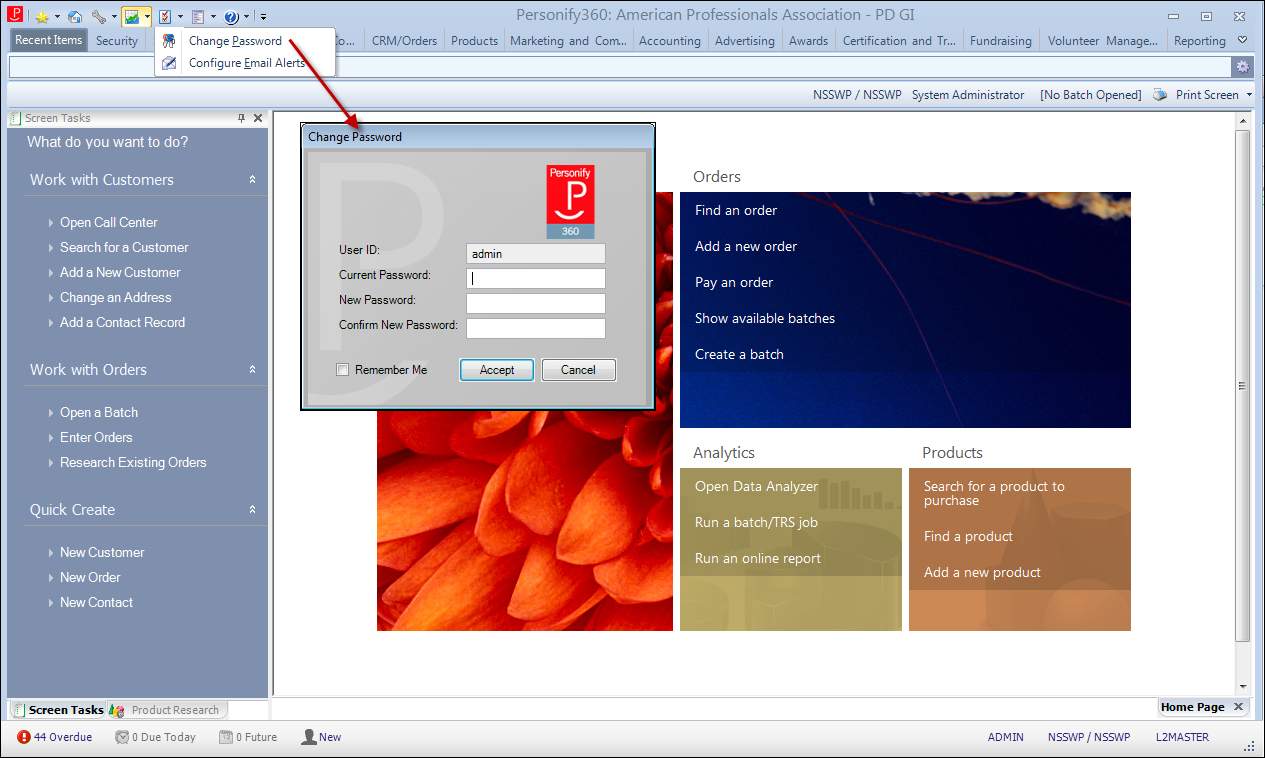Collapse the Quick Create section
Viewport: 1265px width, 758px height.
252,510
